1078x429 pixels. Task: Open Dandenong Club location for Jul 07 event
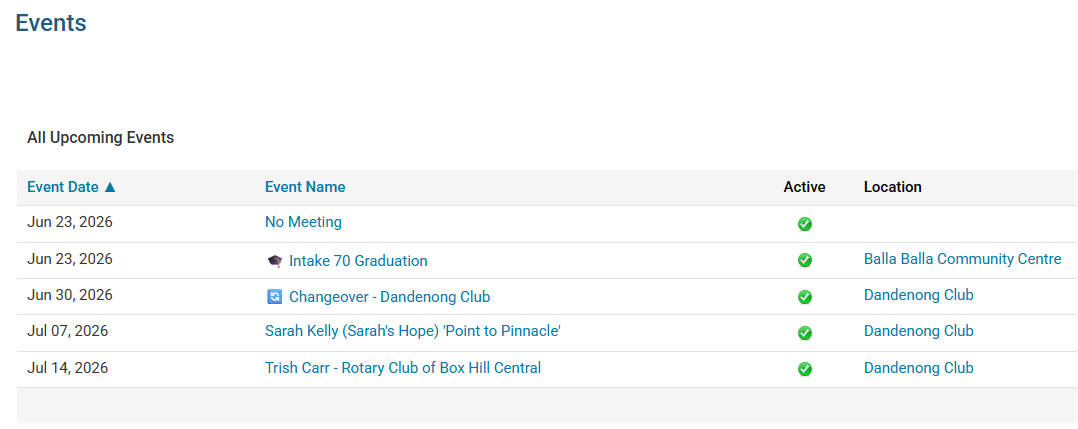click(x=918, y=331)
